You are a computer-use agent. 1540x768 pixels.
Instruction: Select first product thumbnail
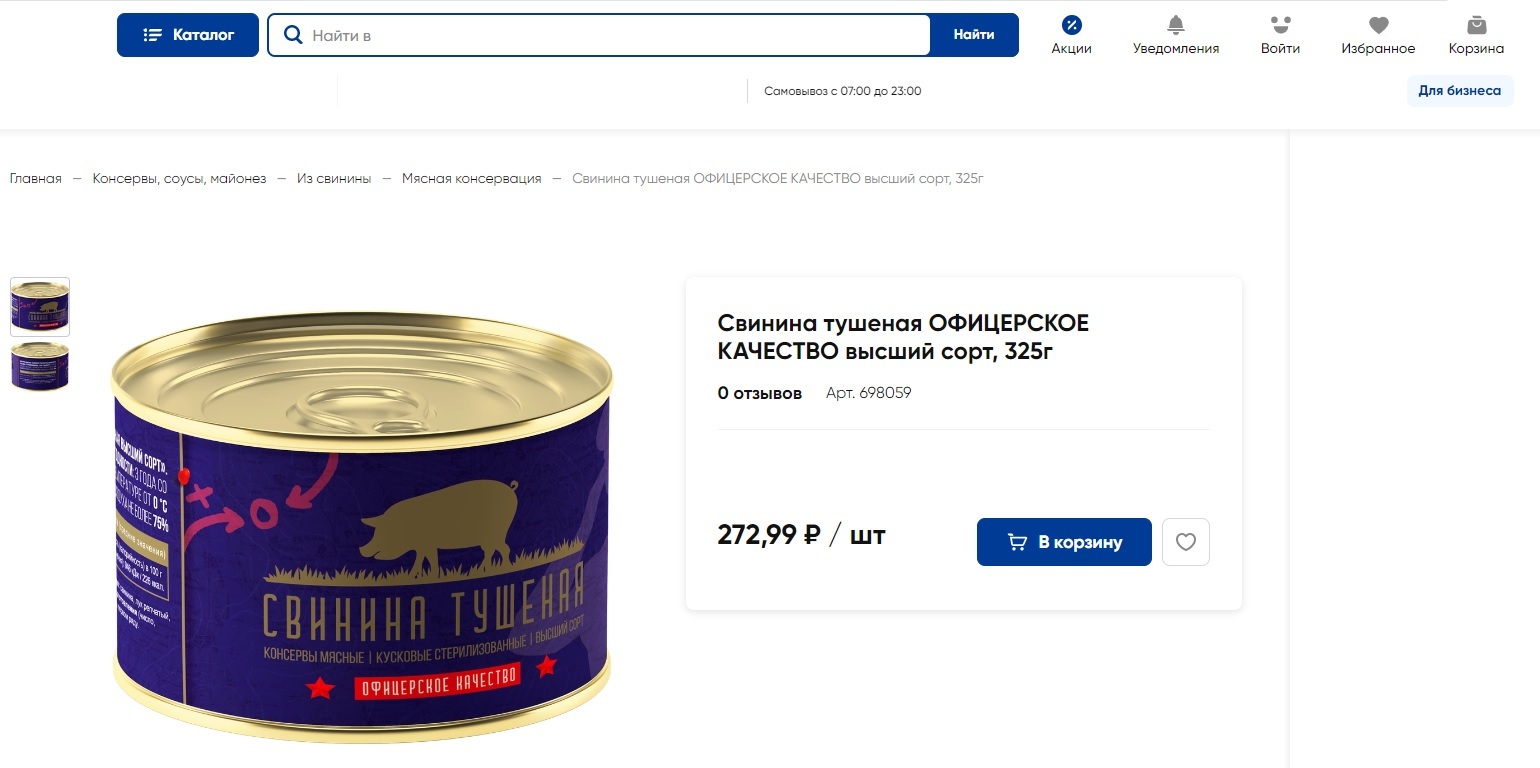coord(40,306)
